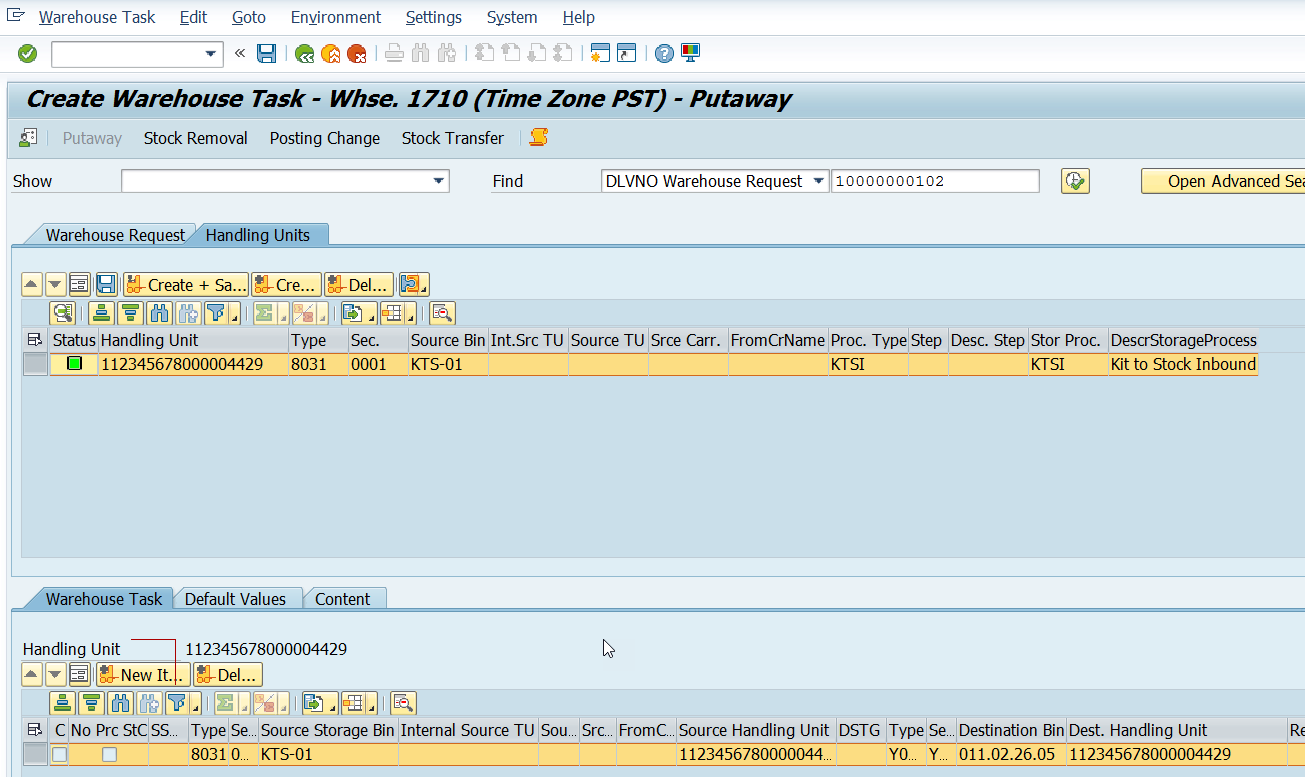Toggle the C checkbox in the warehouse task row
The image size is (1305, 777).
click(60, 755)
